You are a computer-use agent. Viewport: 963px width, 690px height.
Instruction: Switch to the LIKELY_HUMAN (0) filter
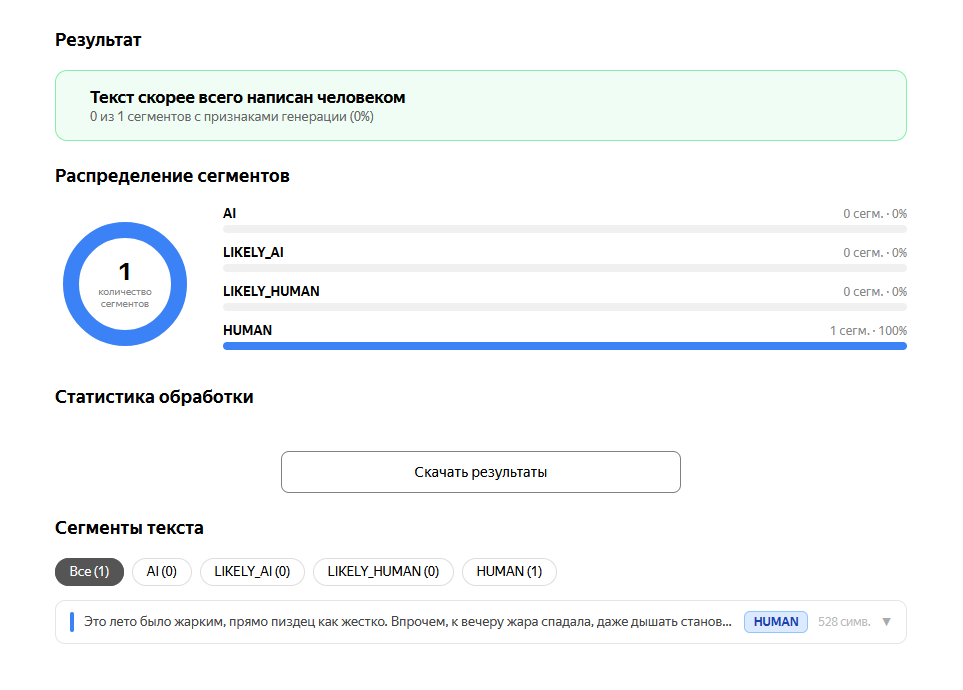[383, 571]
